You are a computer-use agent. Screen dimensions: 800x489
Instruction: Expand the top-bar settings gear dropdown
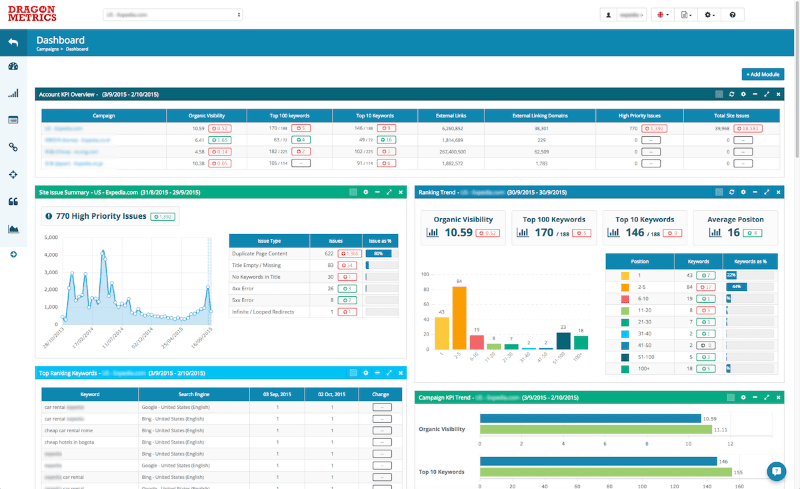709,15
